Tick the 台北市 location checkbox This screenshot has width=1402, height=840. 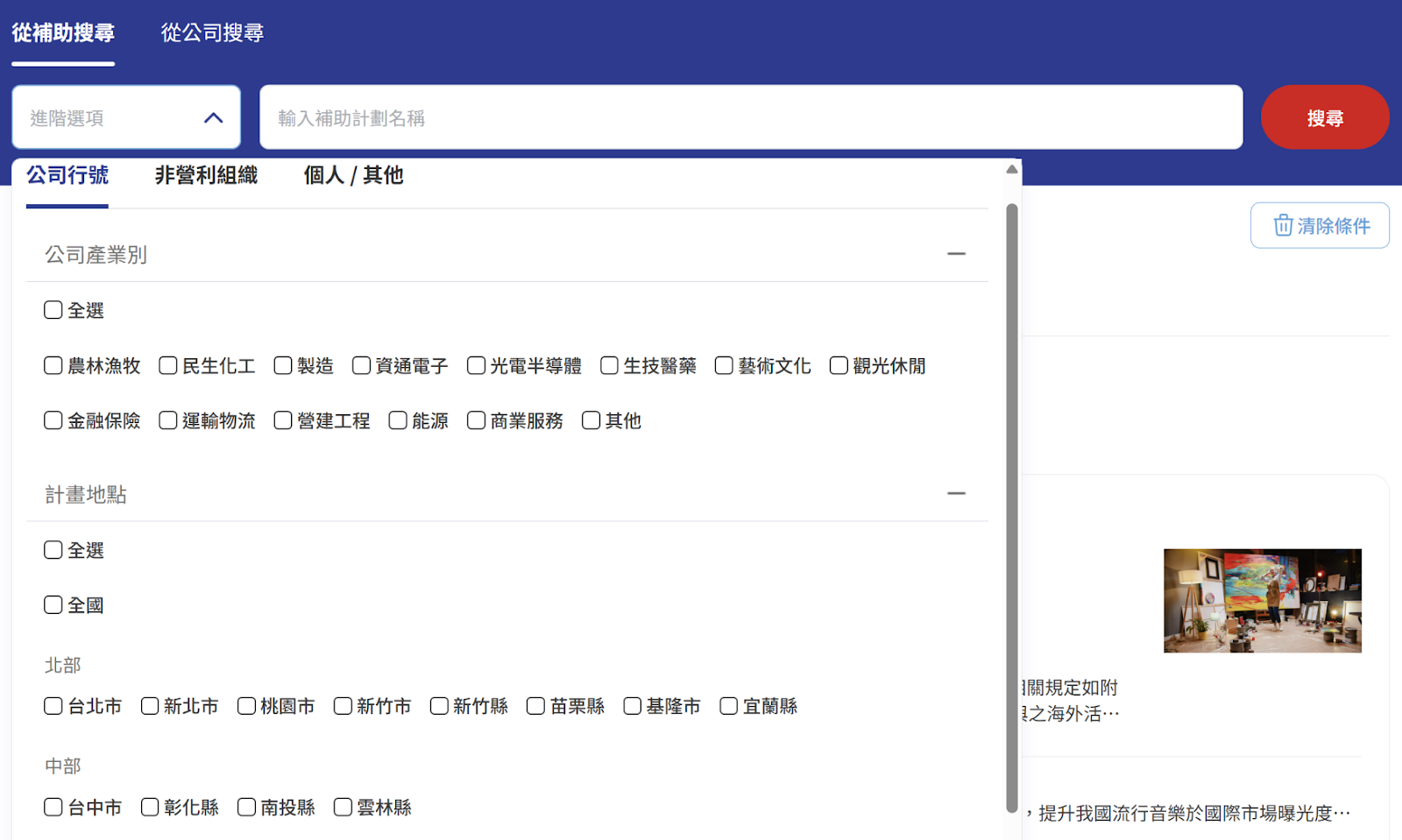[53, 706]
